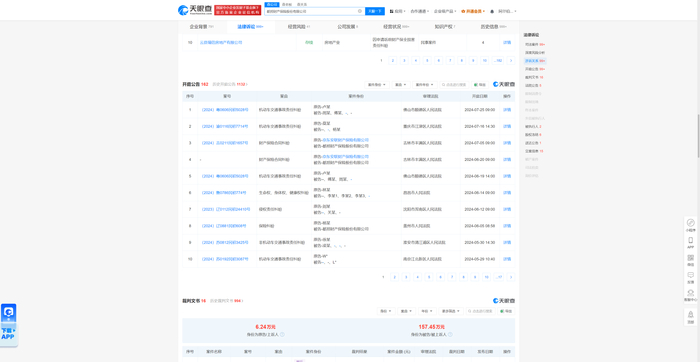Switch to the 知识产权 tab
The width and height of the screenshot is (700, 362).
(445, 27)
